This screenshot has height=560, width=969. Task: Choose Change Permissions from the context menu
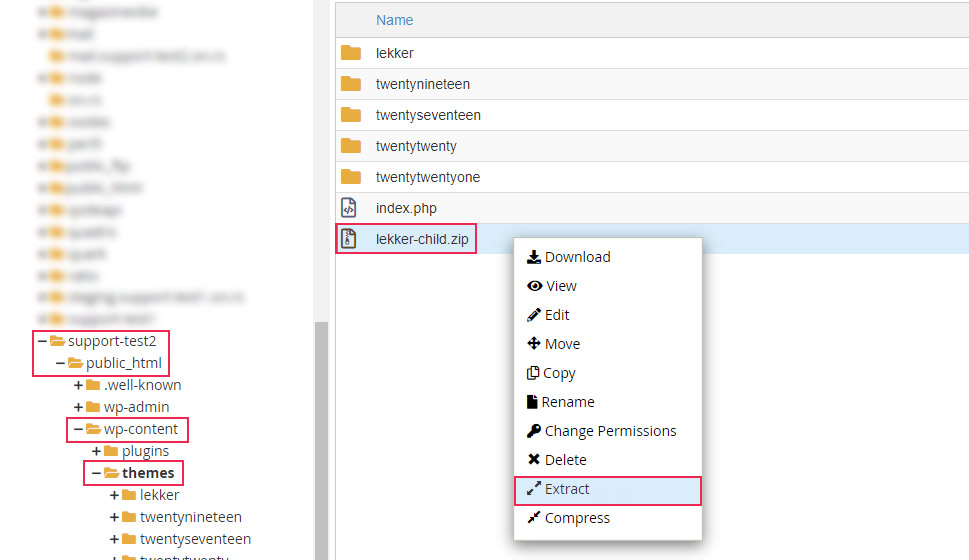click(607, 431)
